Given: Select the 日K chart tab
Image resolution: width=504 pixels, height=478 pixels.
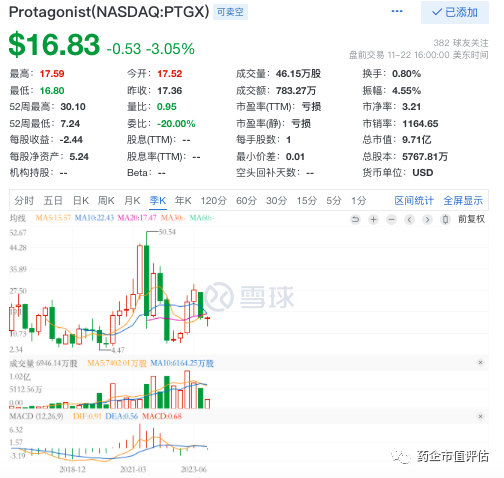Looking at the screenshot, I should 81,201.
